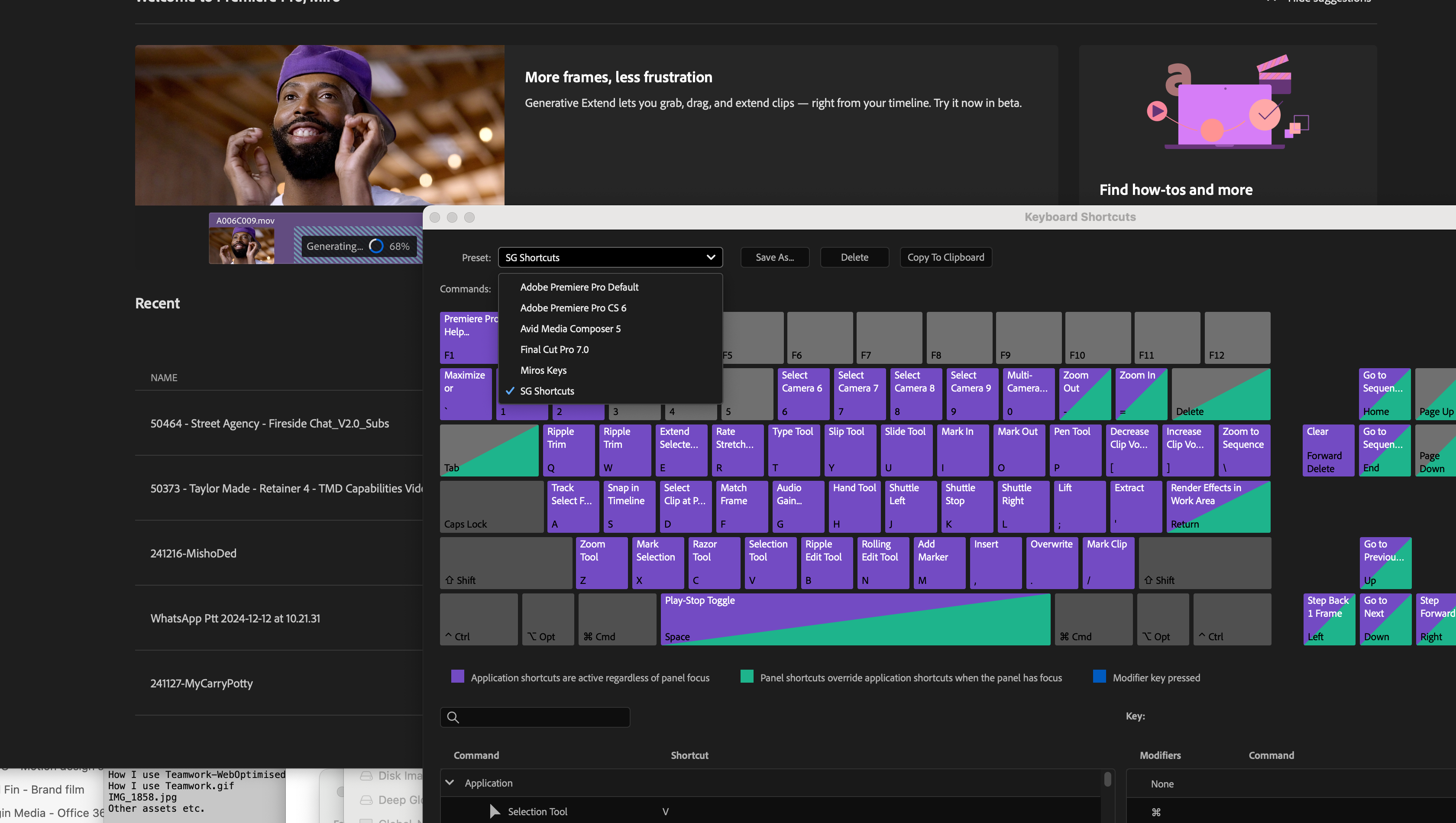1456x823 pixels.
Task: Click the Rolling Edit Tool N key
Action: [883, 563]
